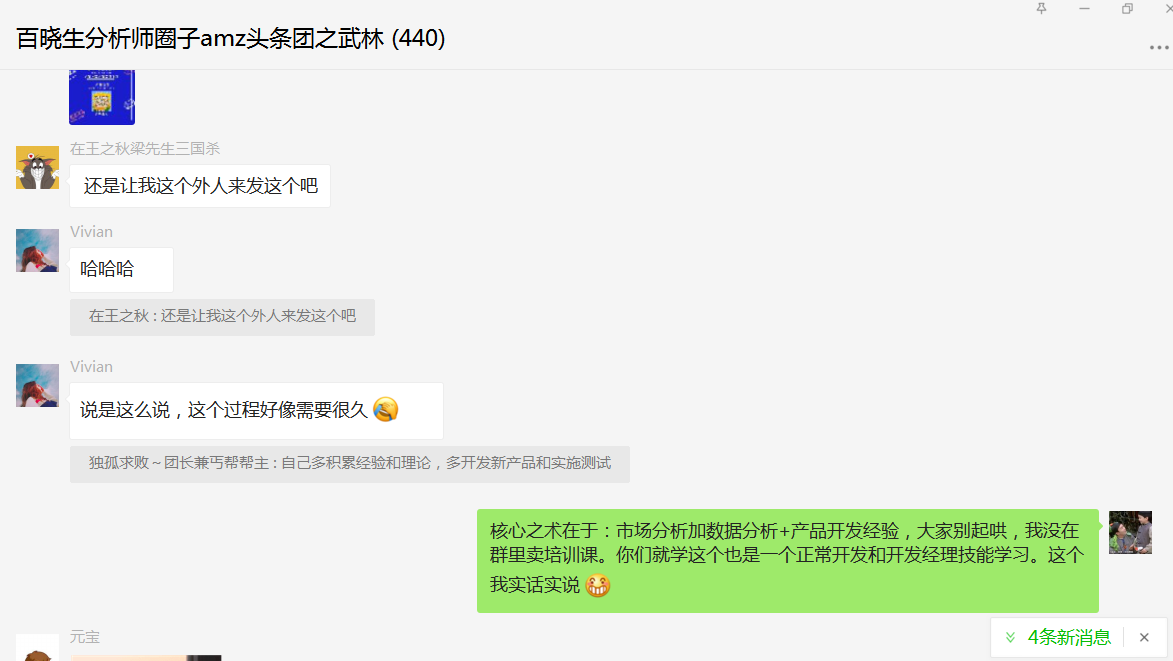Click the 哈哈哈 message bubble
Viewport: 1173px width, 661px height.
121,269
